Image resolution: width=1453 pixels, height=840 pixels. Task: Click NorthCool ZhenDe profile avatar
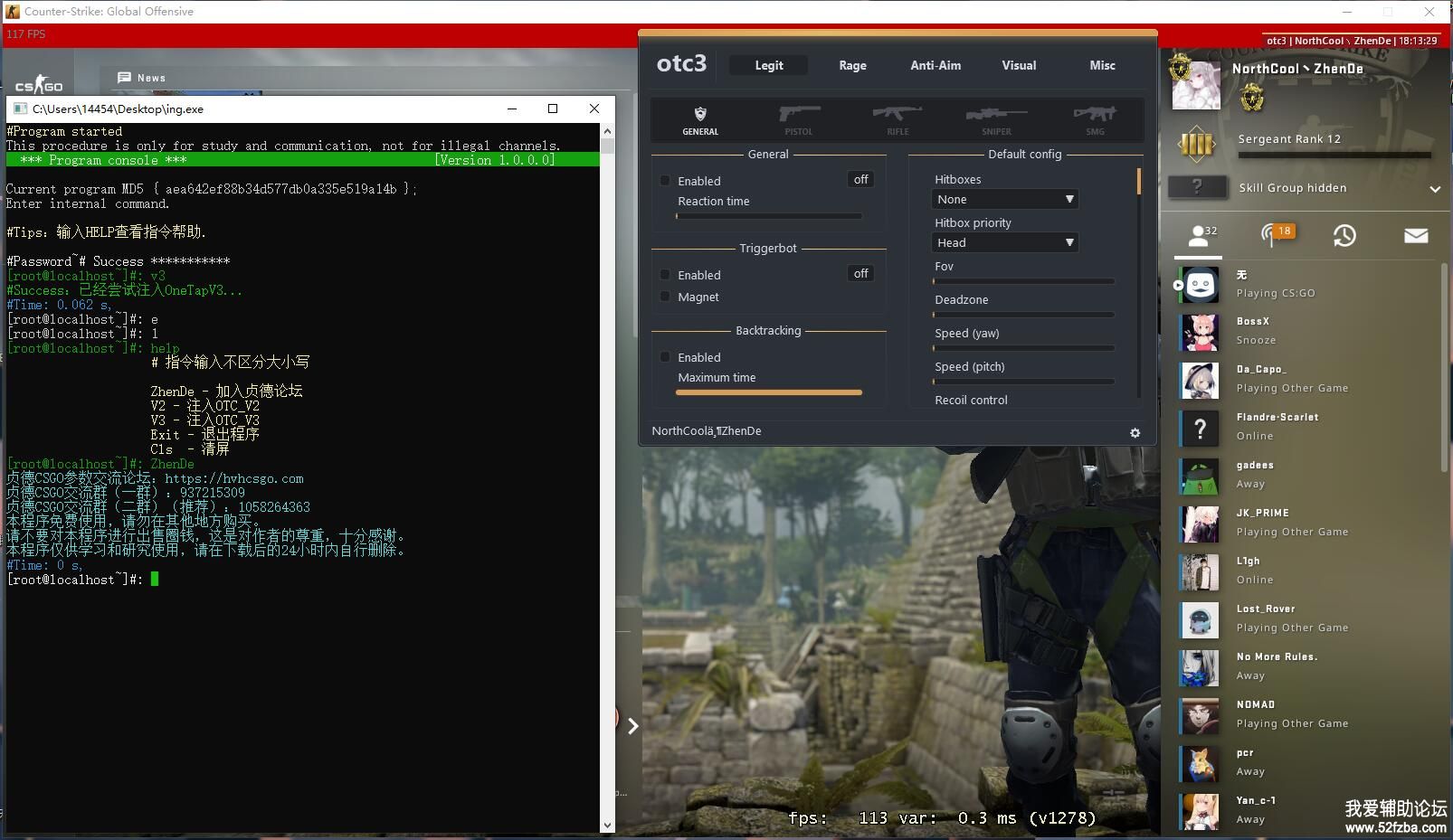(x=1196, y=85)
